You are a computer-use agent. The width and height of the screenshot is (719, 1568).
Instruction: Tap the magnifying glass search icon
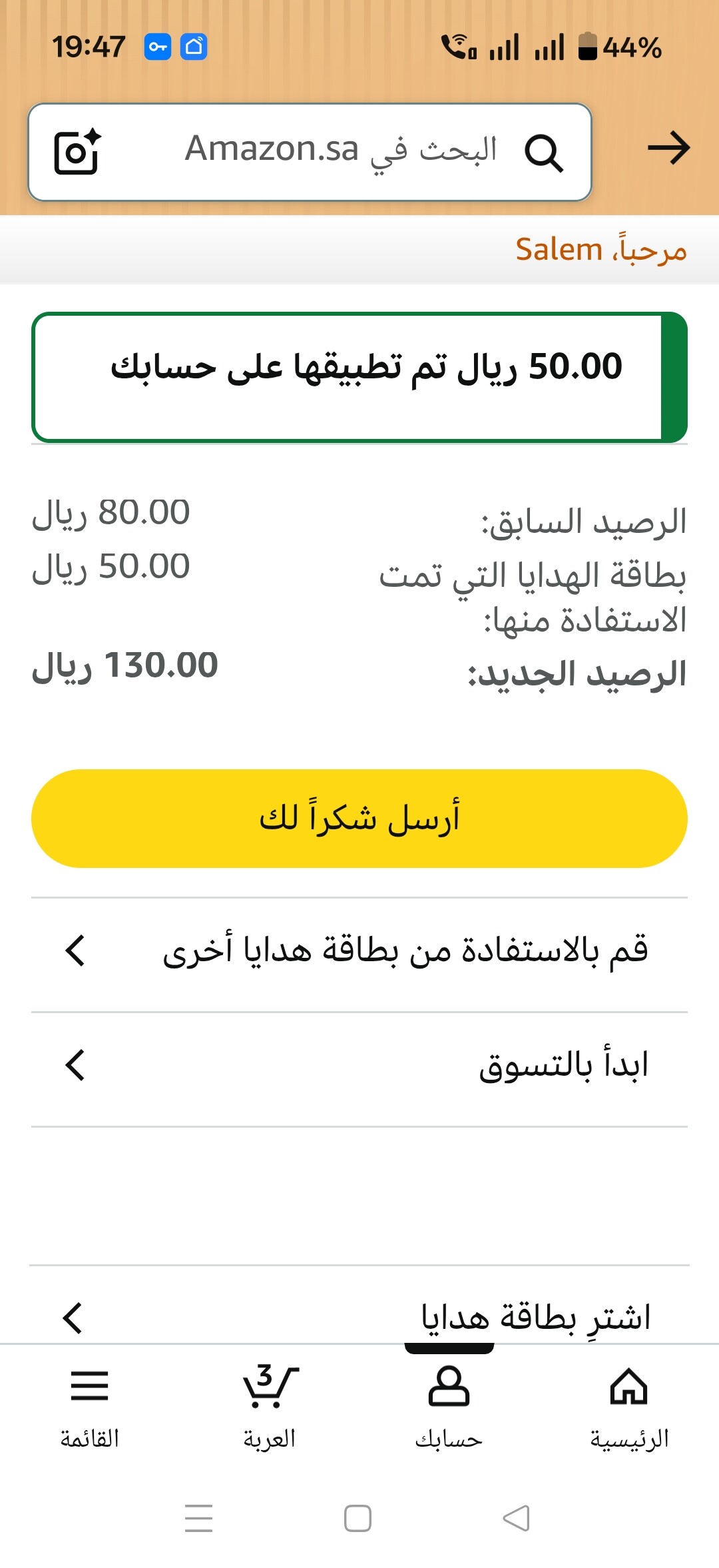point(544,153)
